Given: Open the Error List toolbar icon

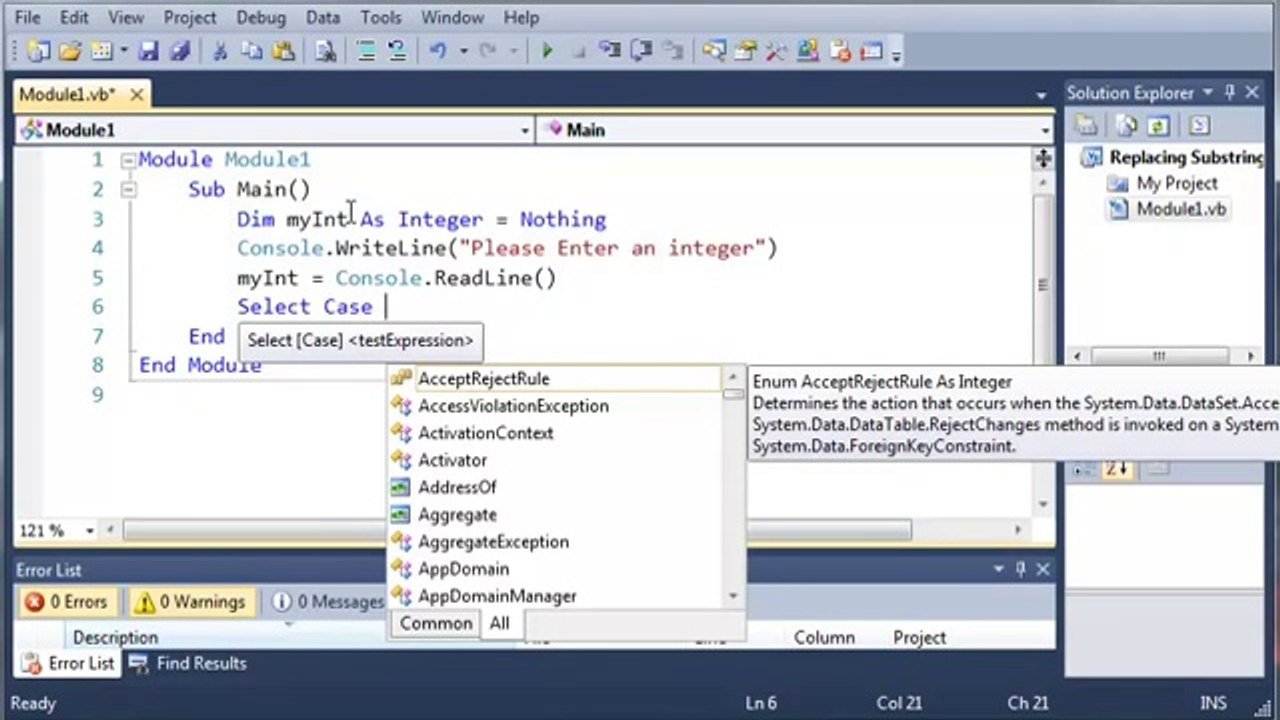Looking at the screenshot, I should 840,51.
